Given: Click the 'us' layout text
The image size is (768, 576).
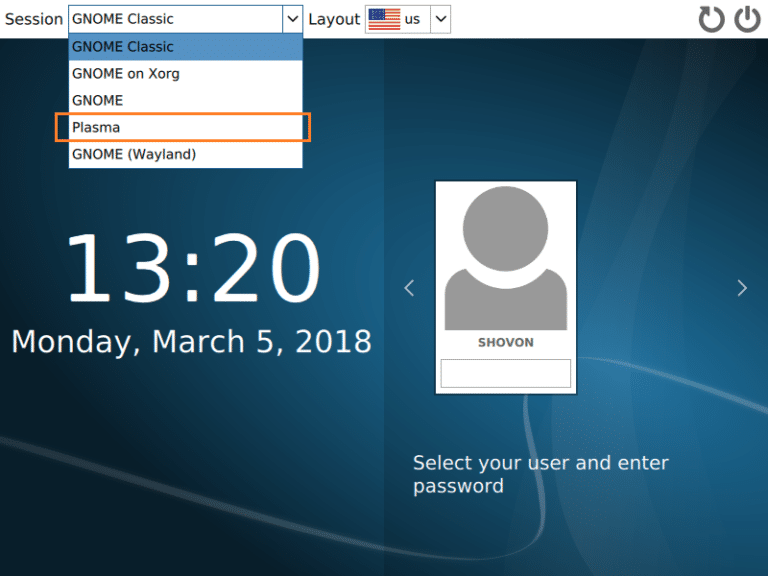Looking at the screenshot, I should coord(412,20).
